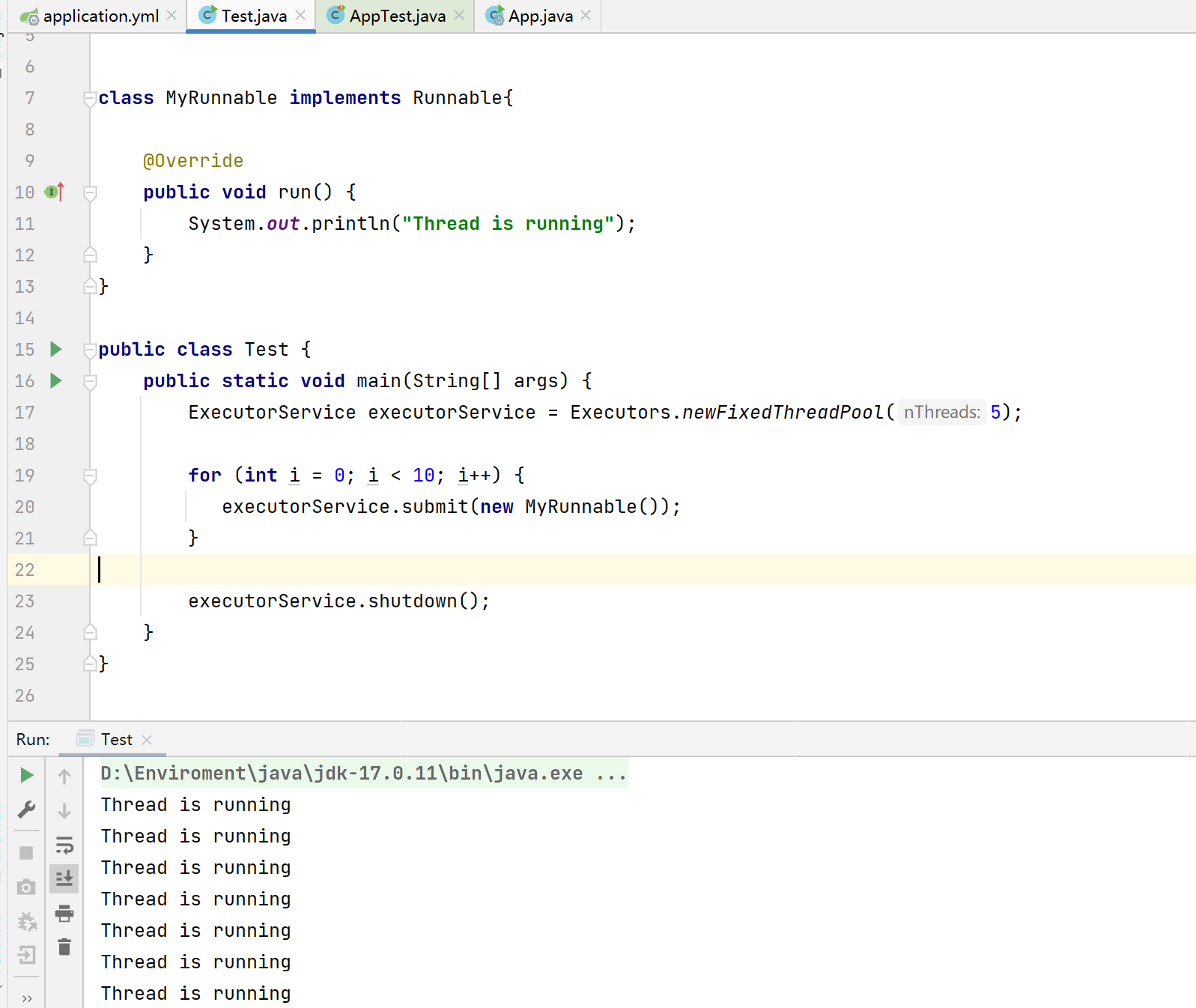
Task: Click the fold end marker on line 12
Action: coord(90,255)
